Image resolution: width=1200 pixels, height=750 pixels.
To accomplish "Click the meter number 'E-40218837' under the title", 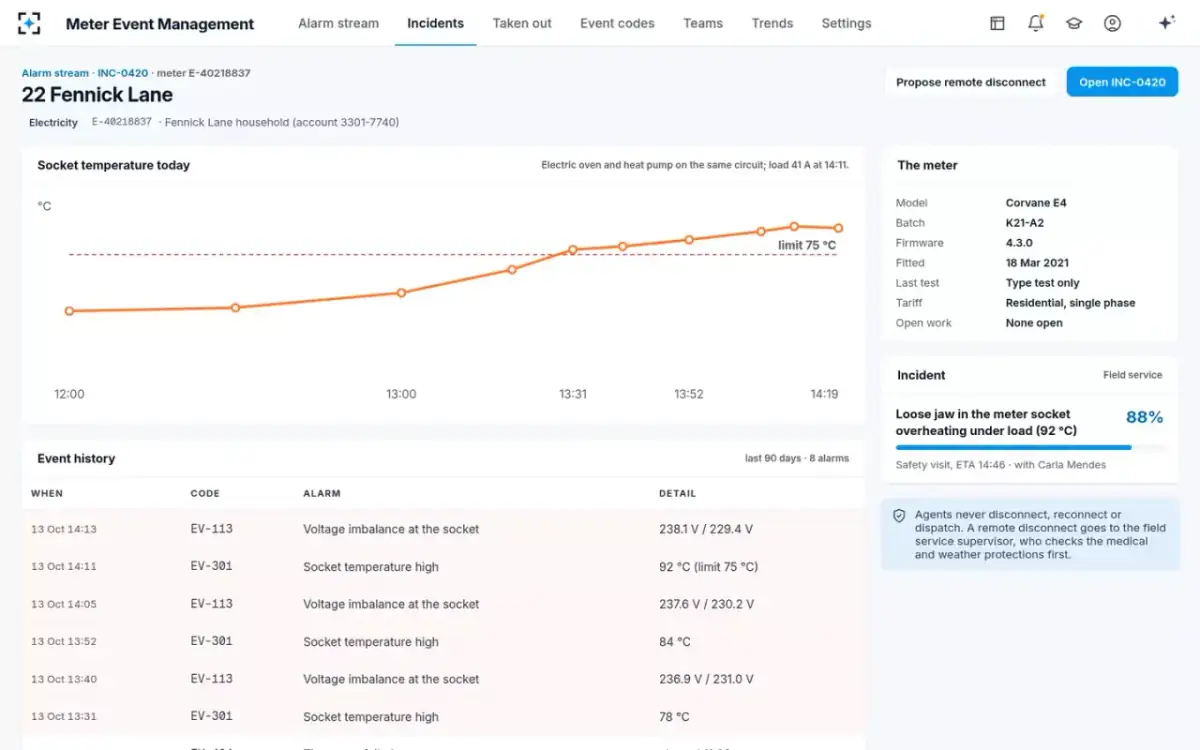I will [x=122, y=122].
